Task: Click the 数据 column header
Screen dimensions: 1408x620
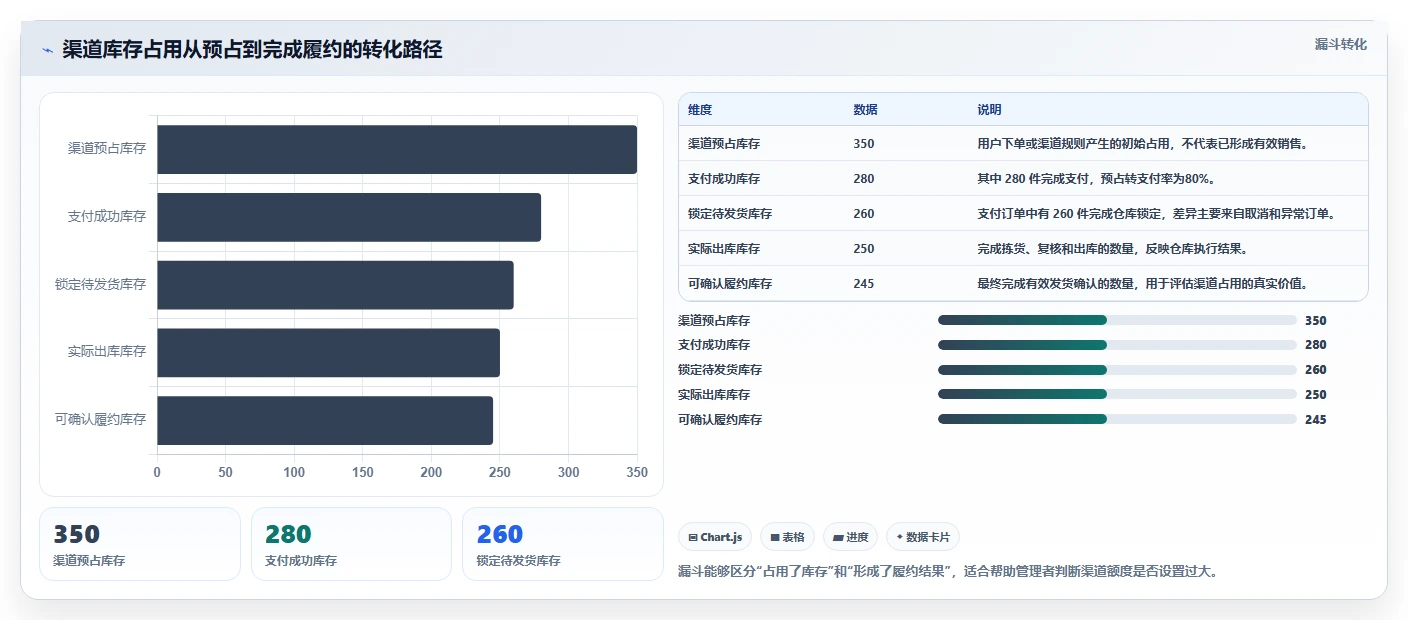Action: (x=865, y=110)
